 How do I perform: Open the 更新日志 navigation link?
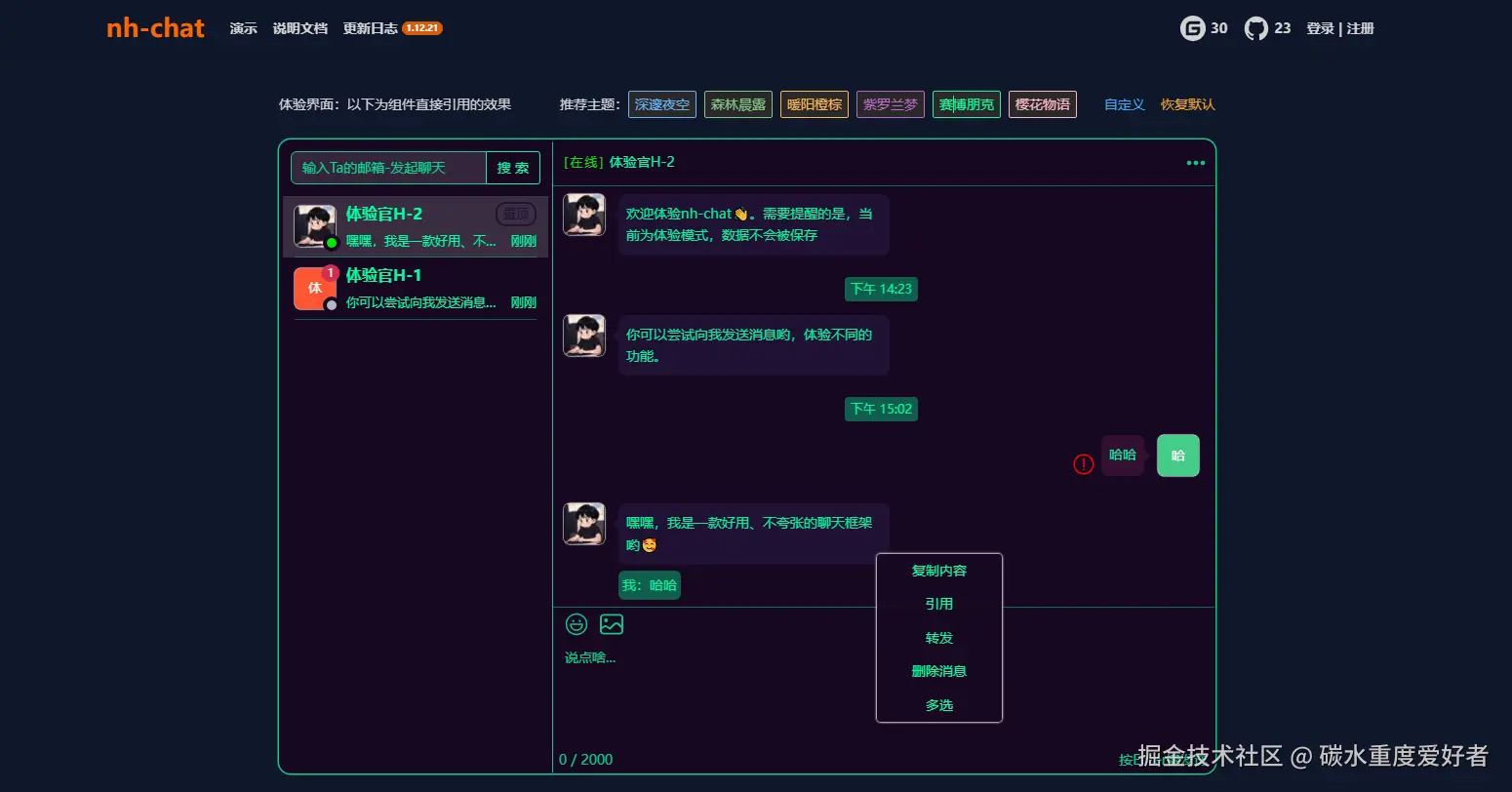coord(370,28)
